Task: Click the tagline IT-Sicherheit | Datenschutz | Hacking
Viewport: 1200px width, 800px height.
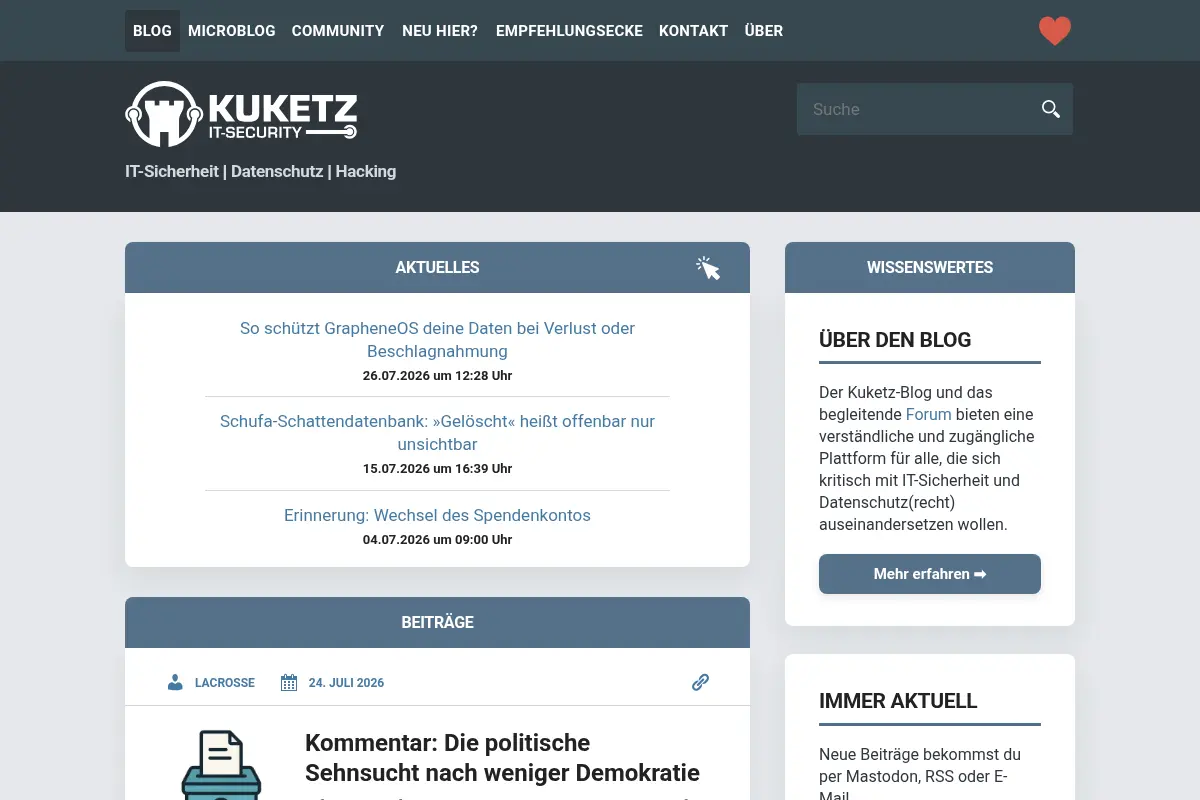Action: (260, 171)
